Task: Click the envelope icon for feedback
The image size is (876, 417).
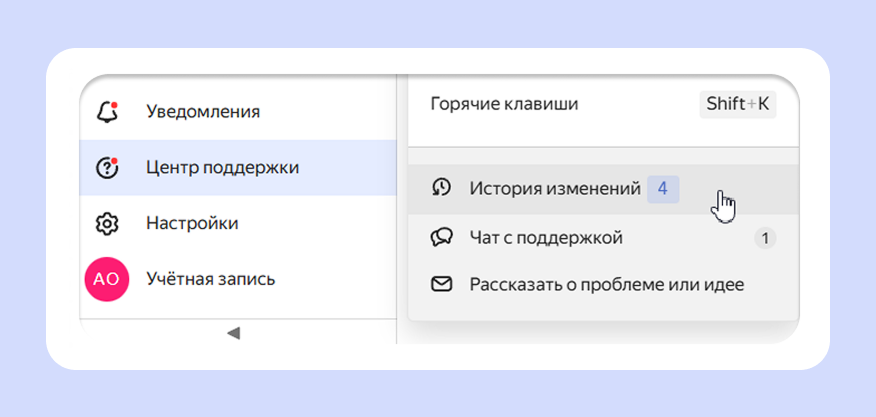Action: 441,285
